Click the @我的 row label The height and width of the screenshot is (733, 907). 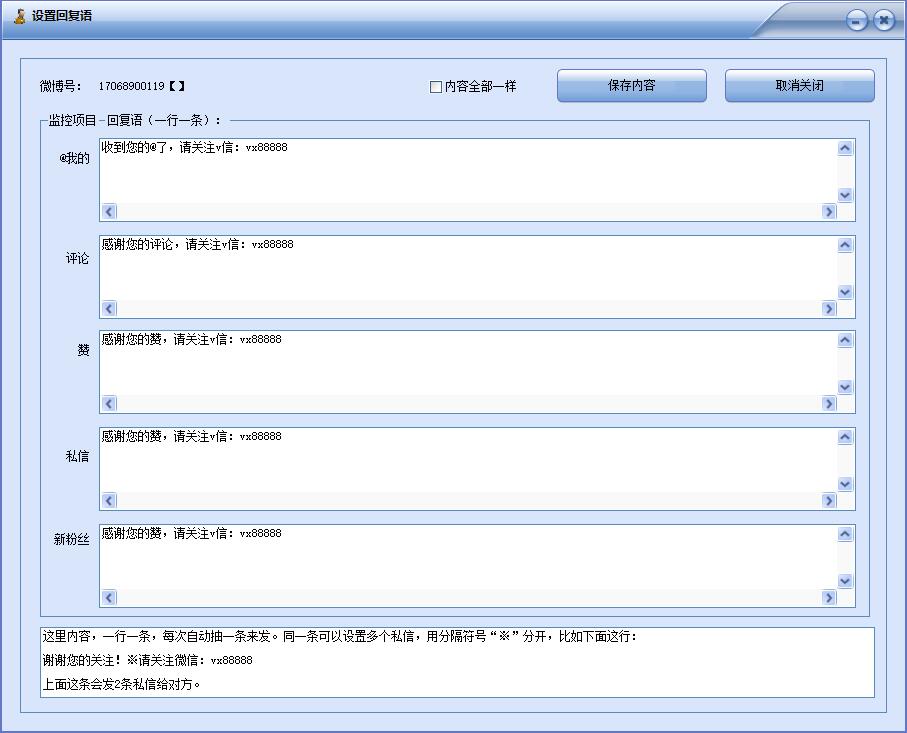[75, 158]
